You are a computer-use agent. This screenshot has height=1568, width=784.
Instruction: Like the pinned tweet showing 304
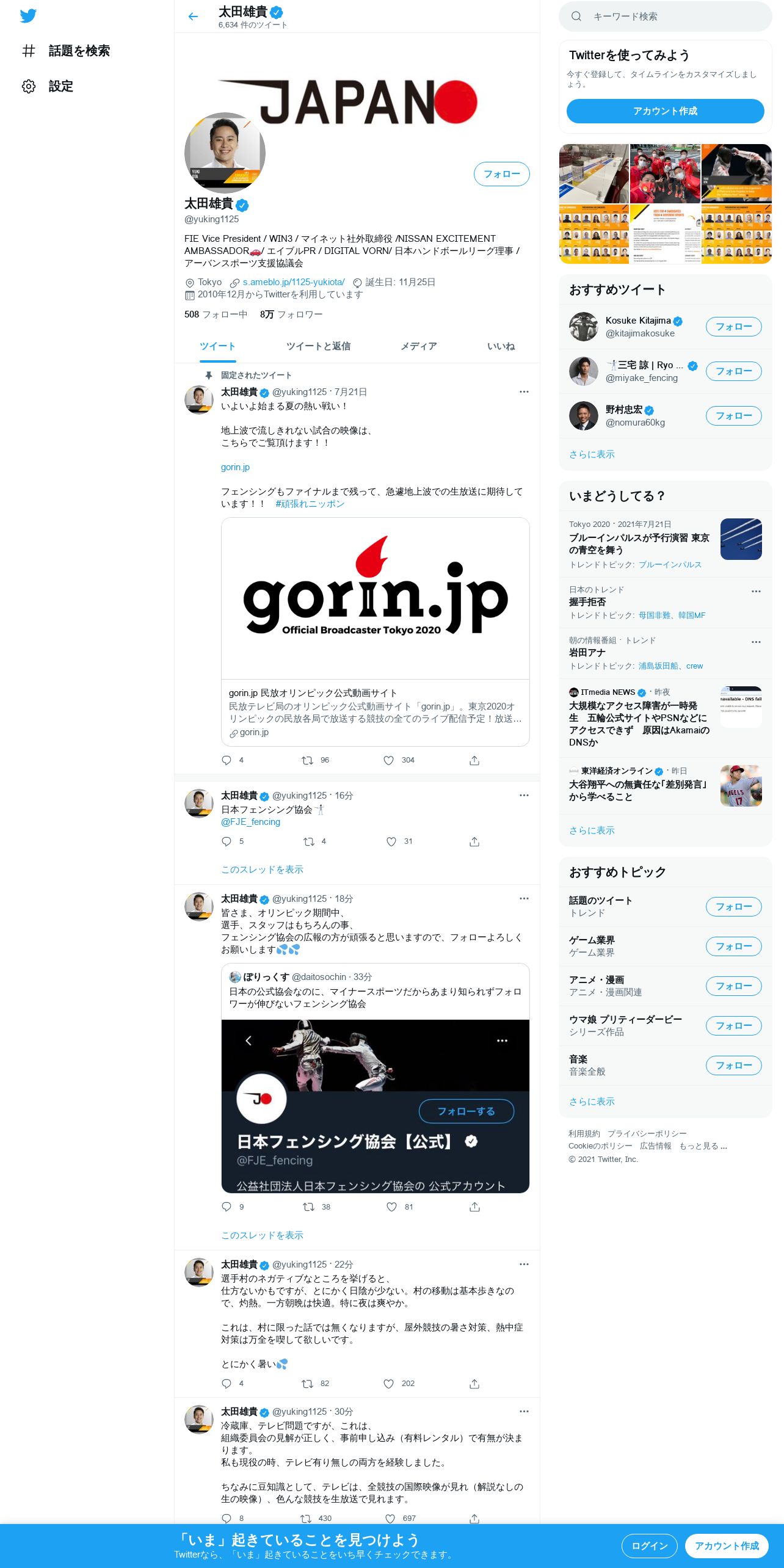coord(388,760)
